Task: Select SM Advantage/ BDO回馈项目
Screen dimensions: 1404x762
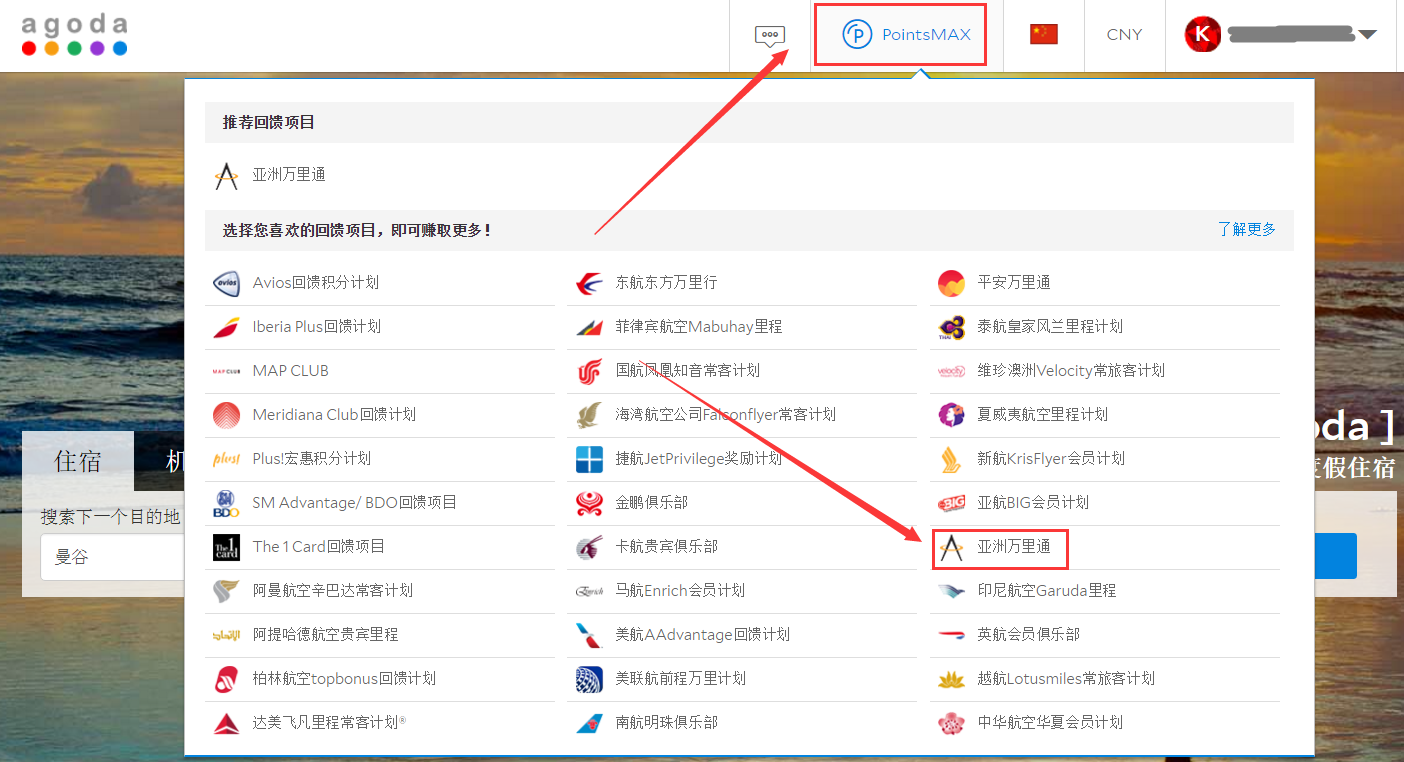Action: (355, 503)
